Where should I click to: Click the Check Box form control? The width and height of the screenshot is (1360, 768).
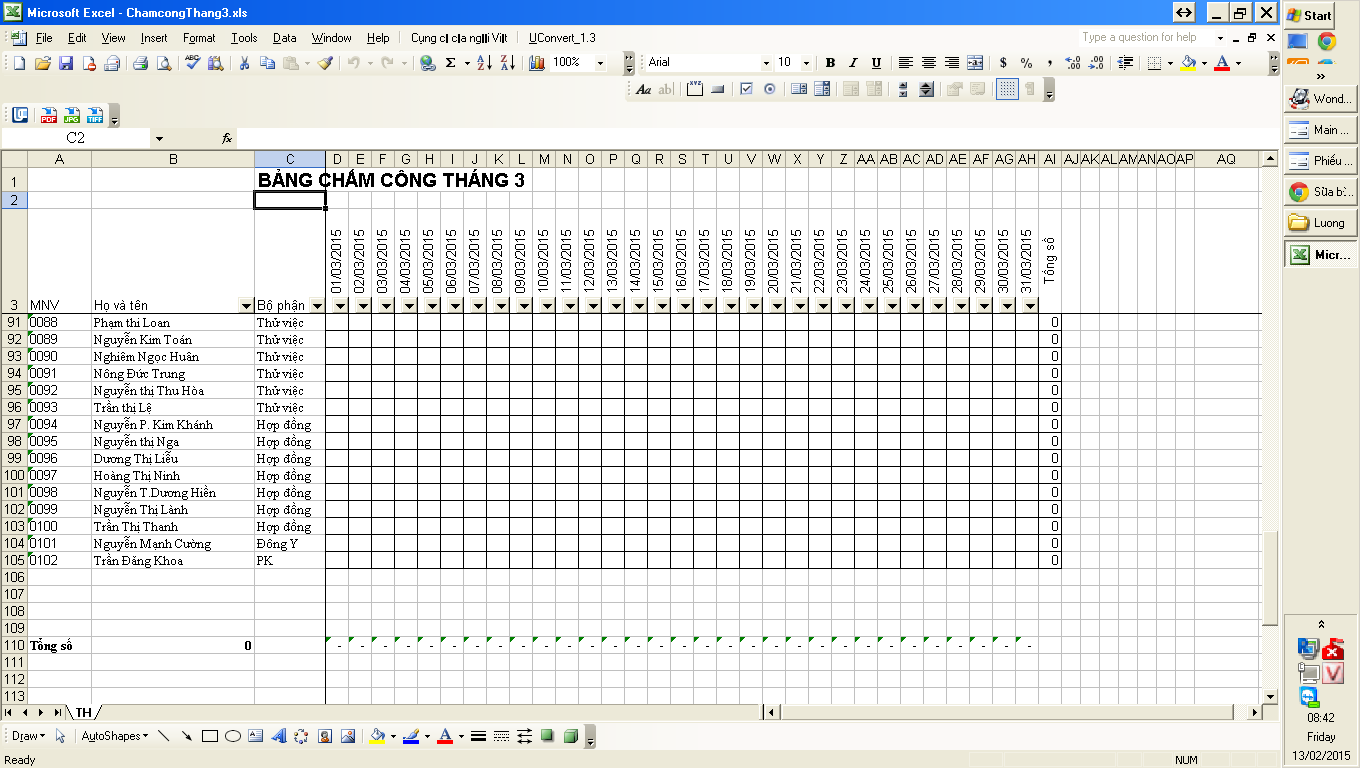[746, 89]
